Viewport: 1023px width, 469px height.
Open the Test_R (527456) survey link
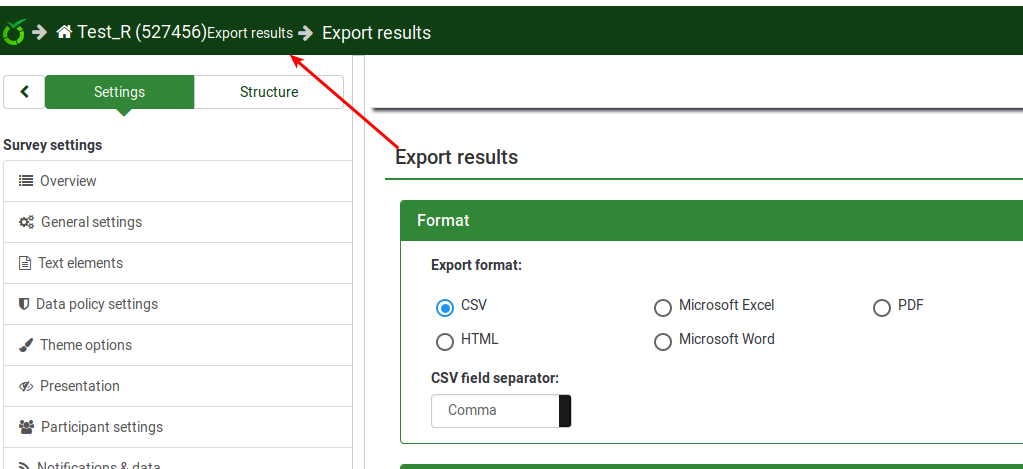pos(141,33)
